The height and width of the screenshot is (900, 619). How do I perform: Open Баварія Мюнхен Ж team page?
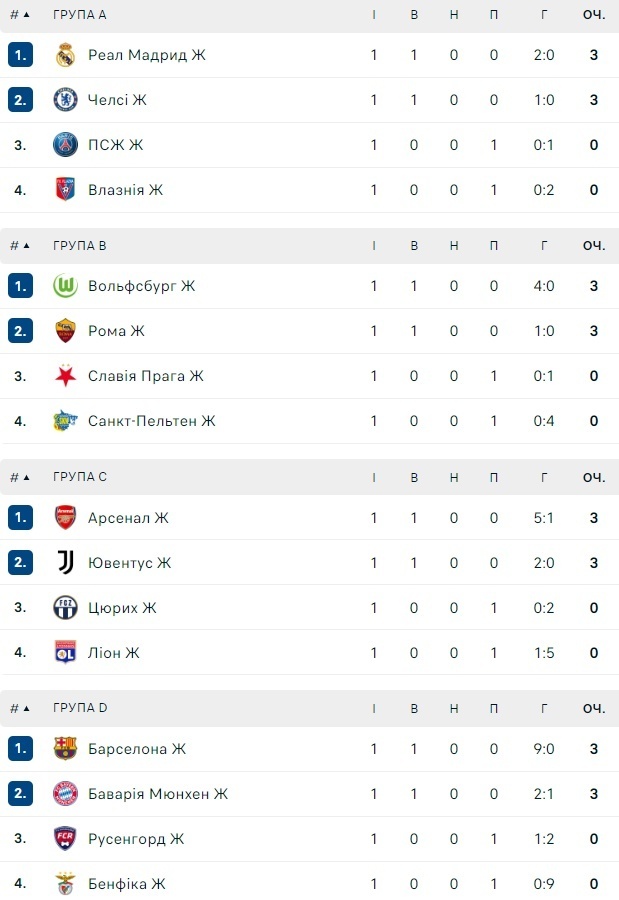(158, 794)
